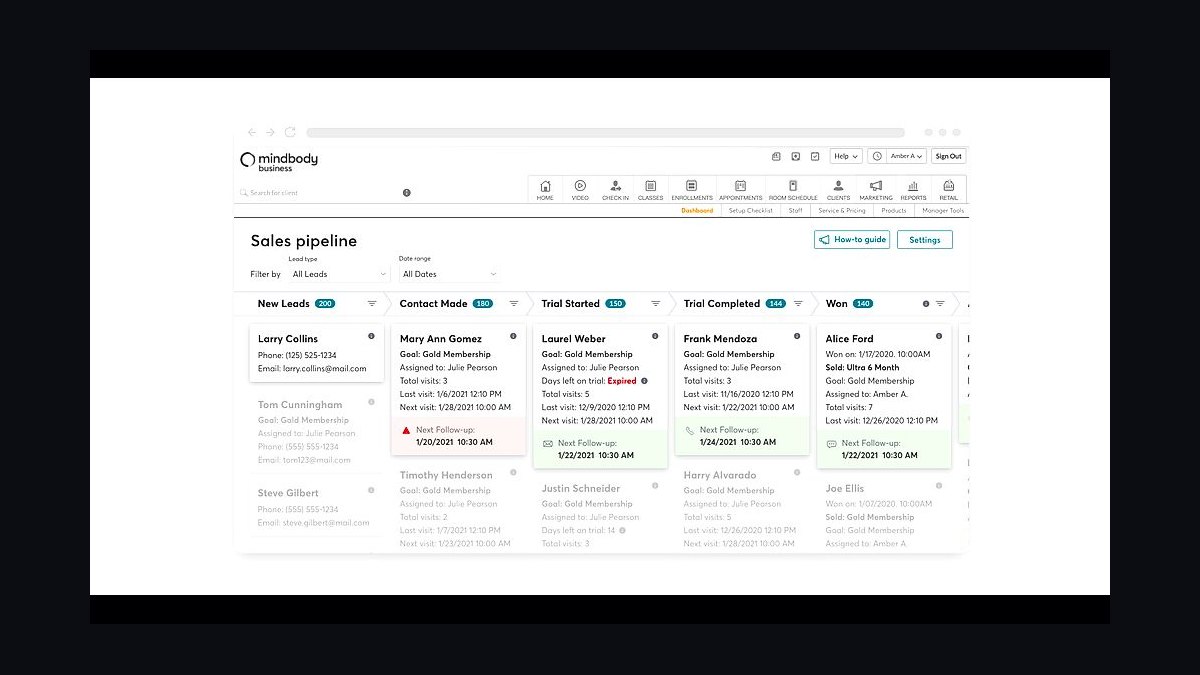This screenshot has width=1200, height=675.
Task: Switch to the Service & Pricing tab
Action: (x=842, y=211)
